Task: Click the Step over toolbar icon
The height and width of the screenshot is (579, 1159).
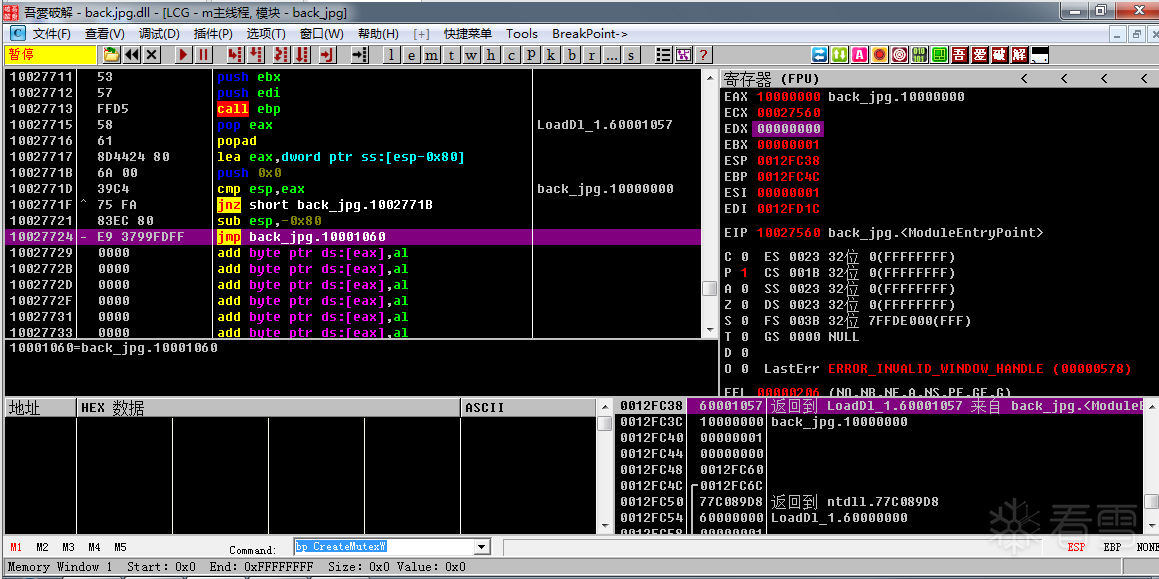Action: coord(256,55)
